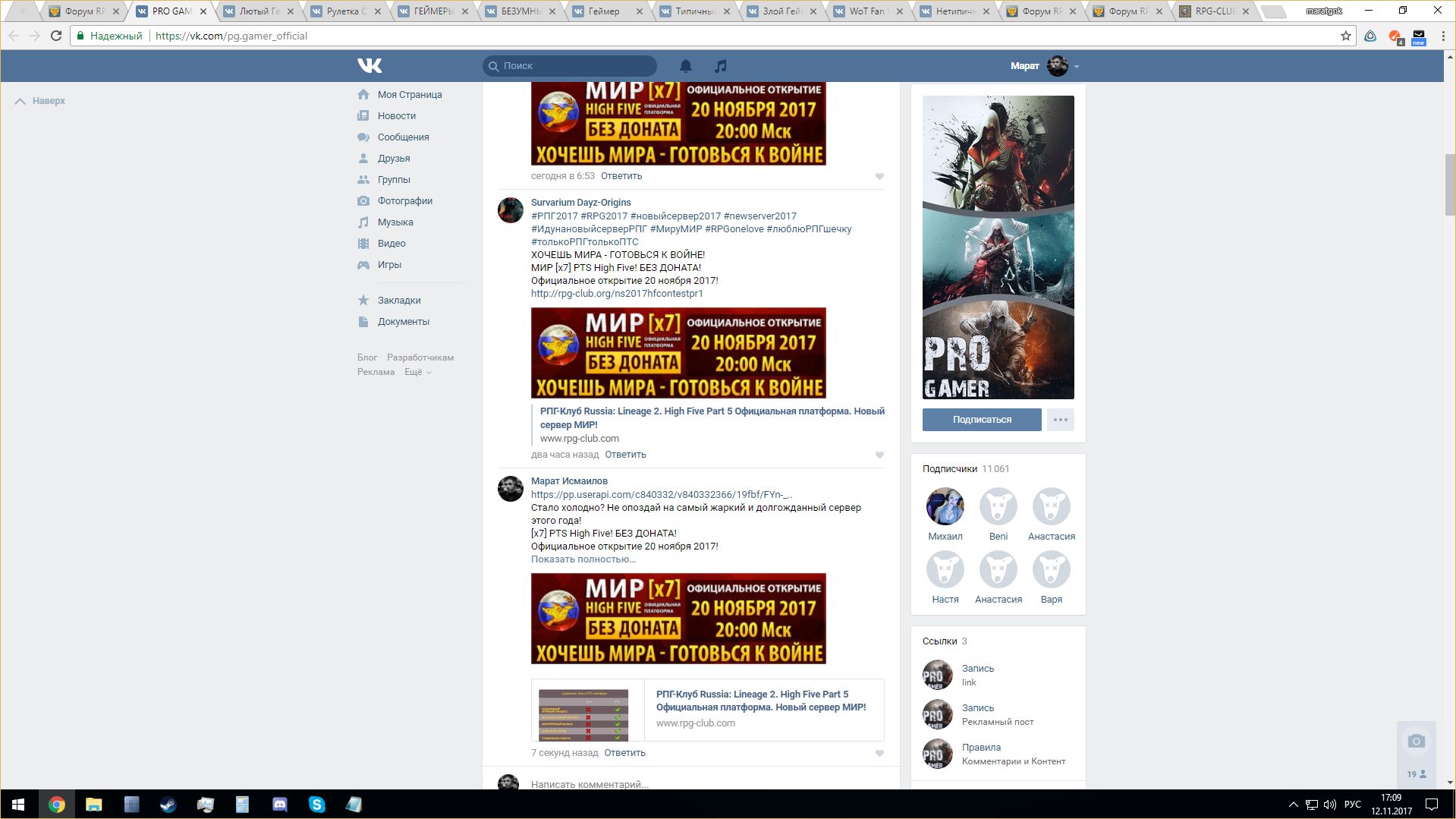The height and width of the screenshot is (819, 1456).
Task: Switch to the RPG-CLUB browser tab
Action: coord(1214,11)
